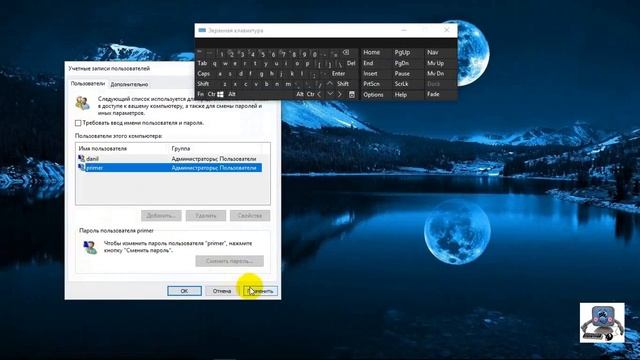Toggle the Nav key on on-screen keyboard
Screen dimensions: 640x360
click(x=433, y=52)
